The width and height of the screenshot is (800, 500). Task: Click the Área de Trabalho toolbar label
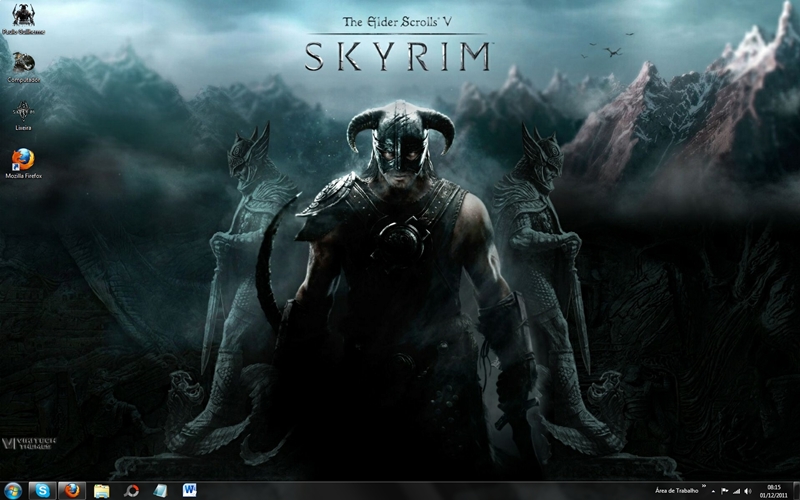point(677,491)
